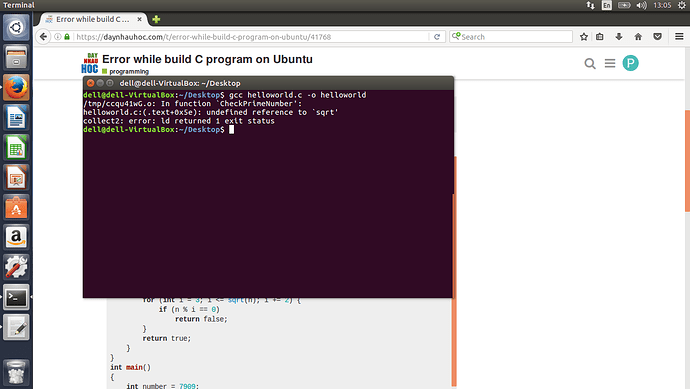Open the sound volume indicator
Viewport: 690px width, 389px height.
[x=642, y=5]
